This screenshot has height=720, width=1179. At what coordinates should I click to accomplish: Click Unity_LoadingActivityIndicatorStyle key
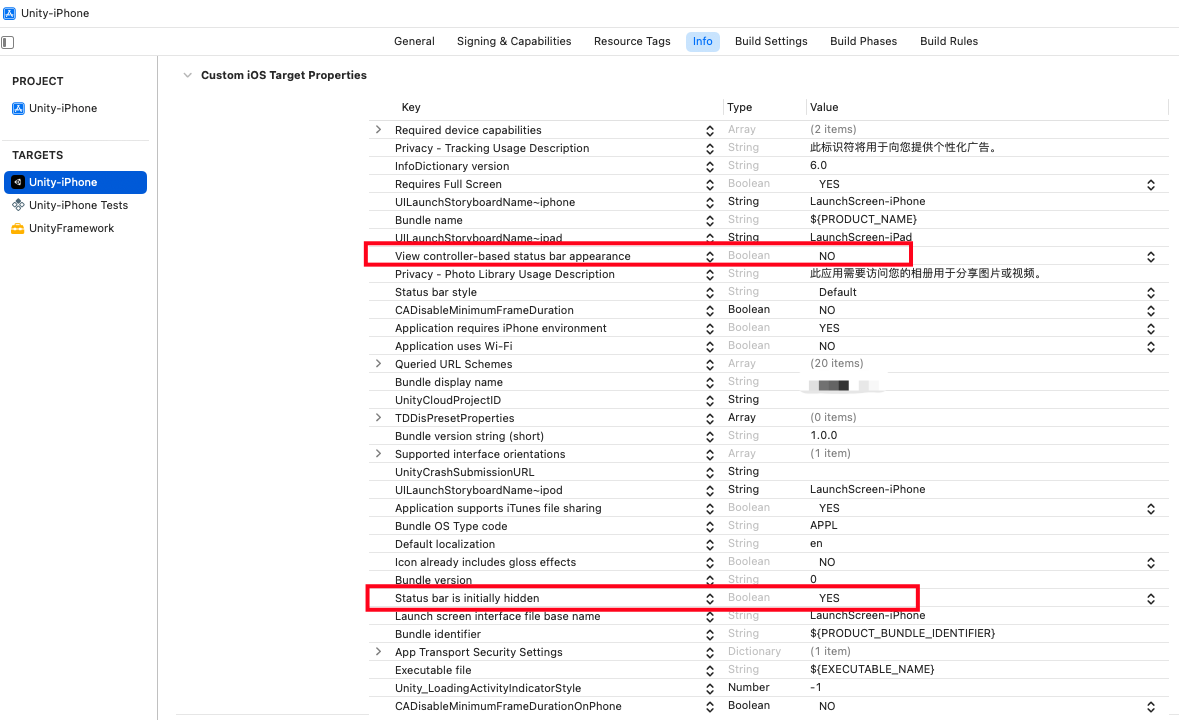click(488, 688)
